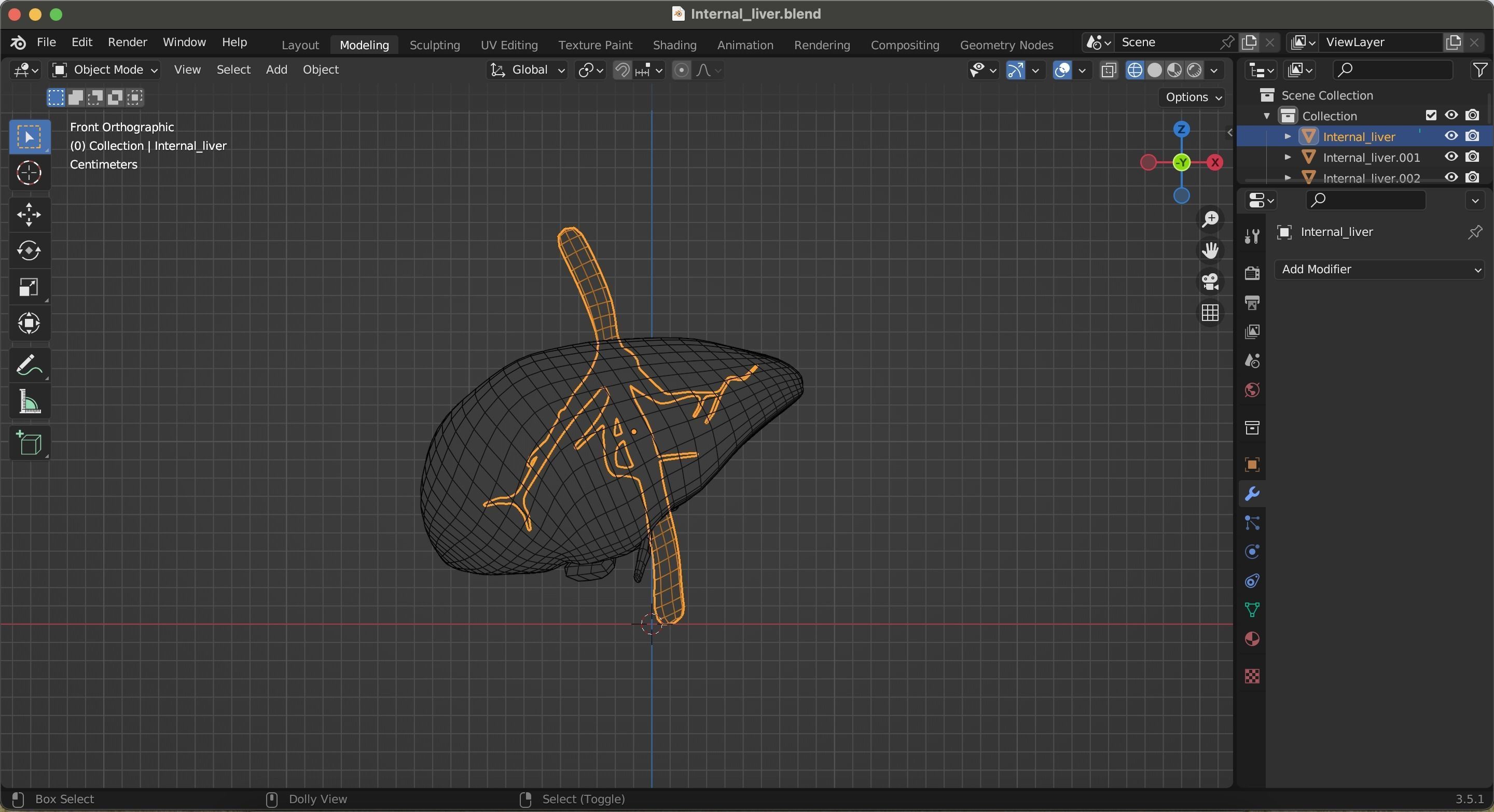Hide Internal_liver.001 using its eye icon
This screenshot has height=812, width=1494.
(x=1451, y=157)
